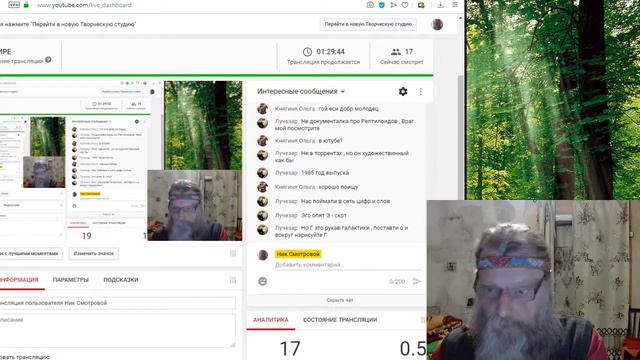Click the stream duration 01:29:44
Viewport: 640px width, 360px height.
[x=330, y=52]
